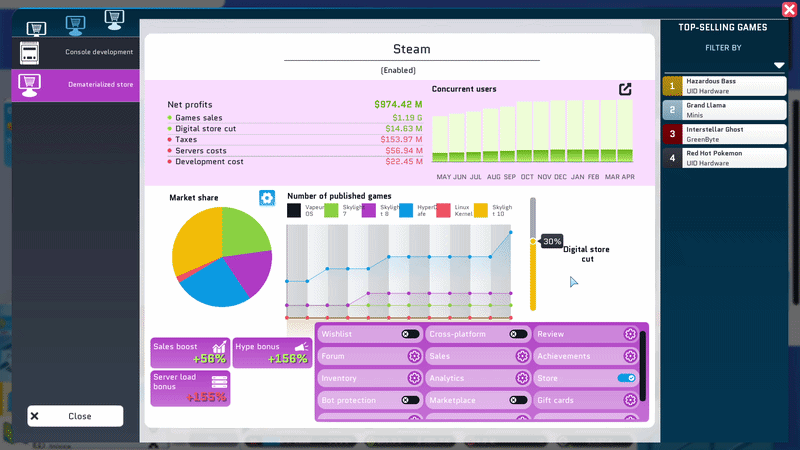The height and width of the screenshot is (450, 800).
Task: Click the Market share pie chart
Action: pos(222,257)
